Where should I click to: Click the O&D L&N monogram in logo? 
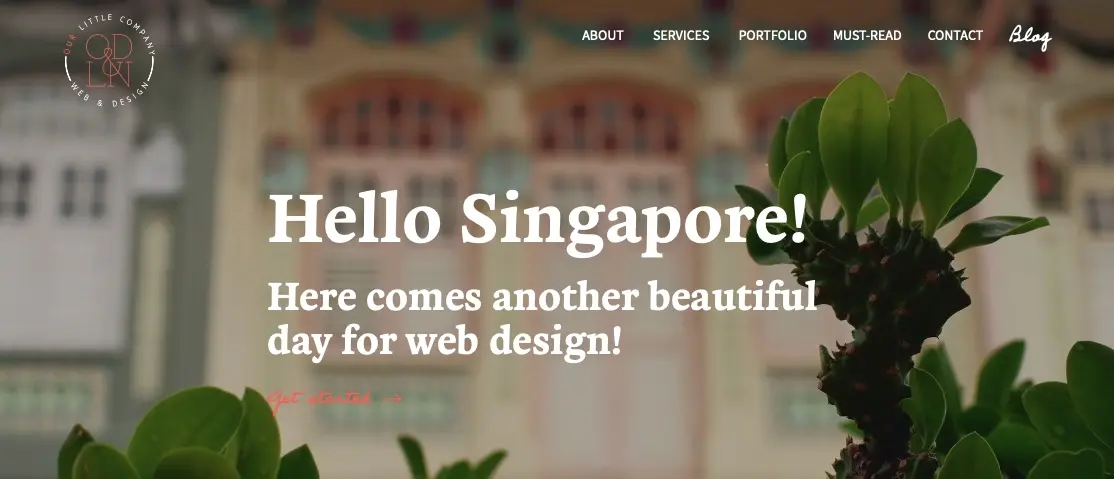(x=109, y=62)
